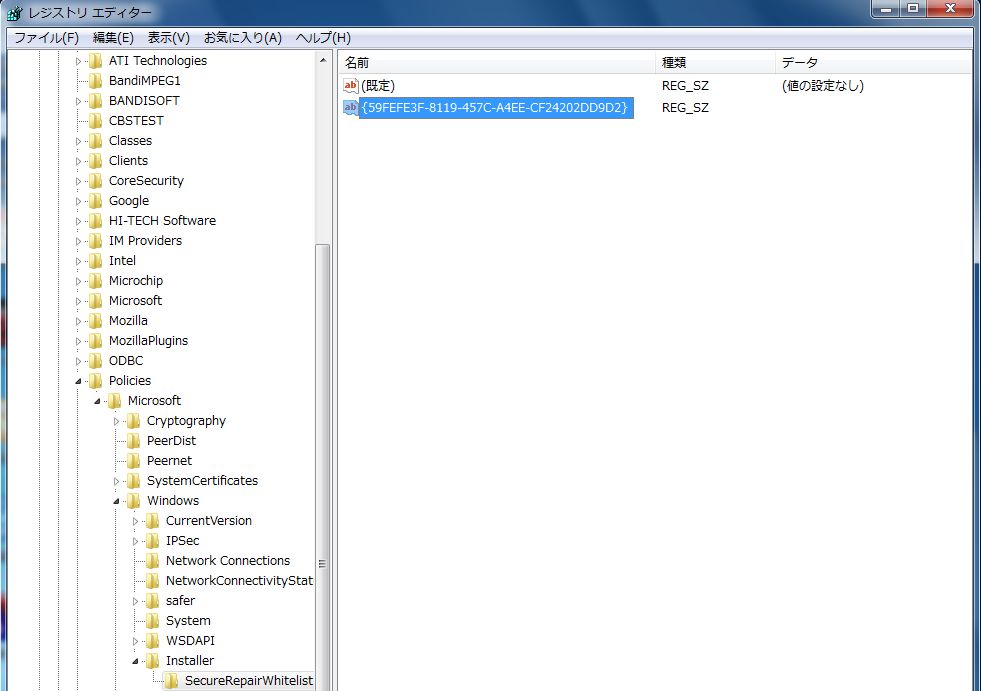This screenshot has width=981, height=691.
Task: Click the Google folder icon
Action: point(96,201)
